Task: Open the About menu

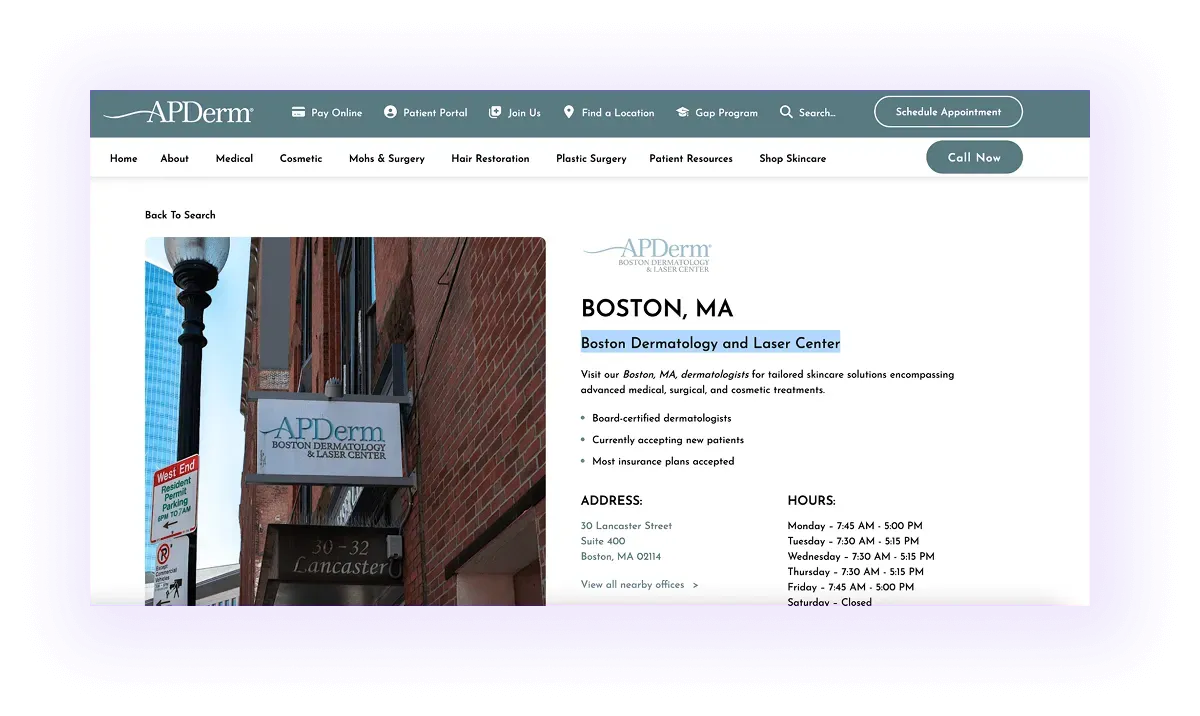Action: coord(175,158)
